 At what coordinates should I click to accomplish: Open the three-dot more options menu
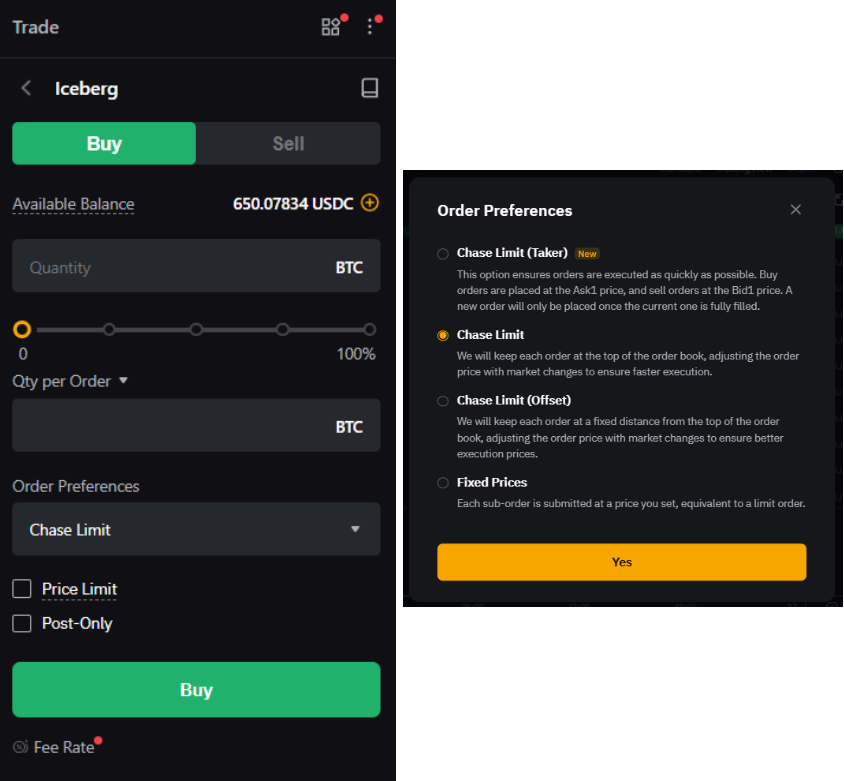pyautogui.click(x=370, y=27)
